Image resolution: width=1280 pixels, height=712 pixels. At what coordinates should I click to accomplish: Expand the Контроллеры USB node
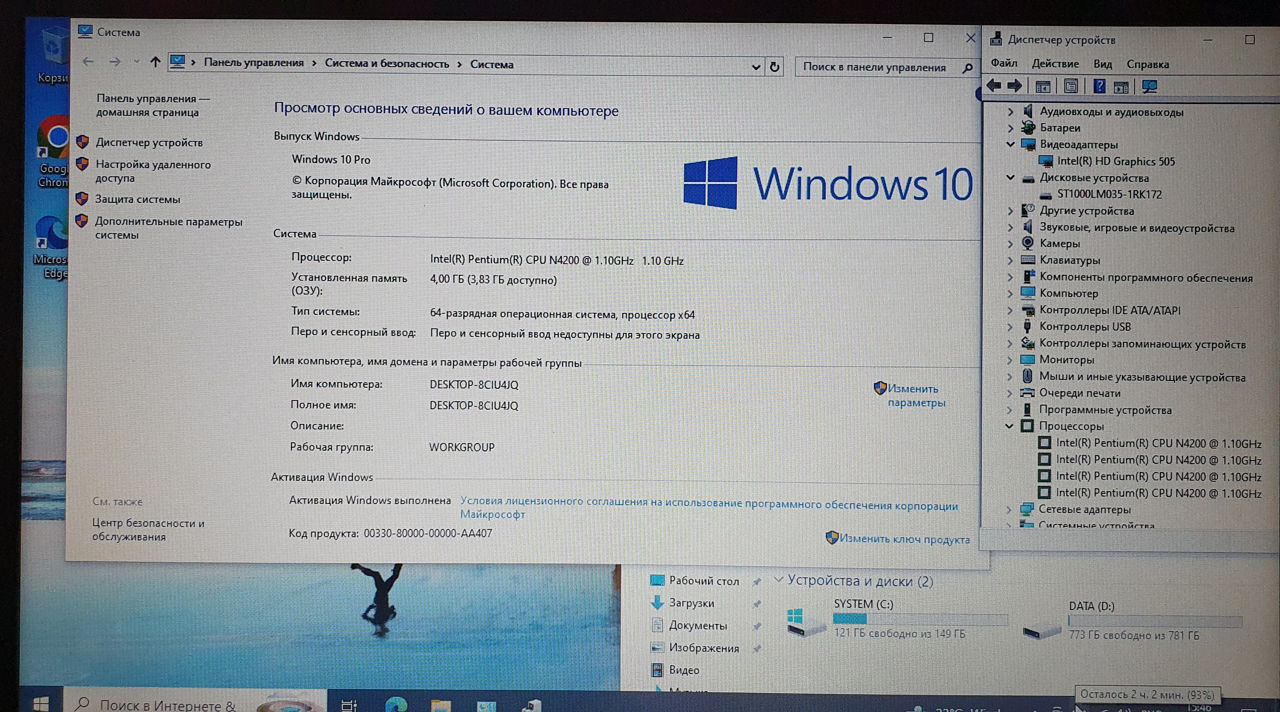[x=1010, y=327]
